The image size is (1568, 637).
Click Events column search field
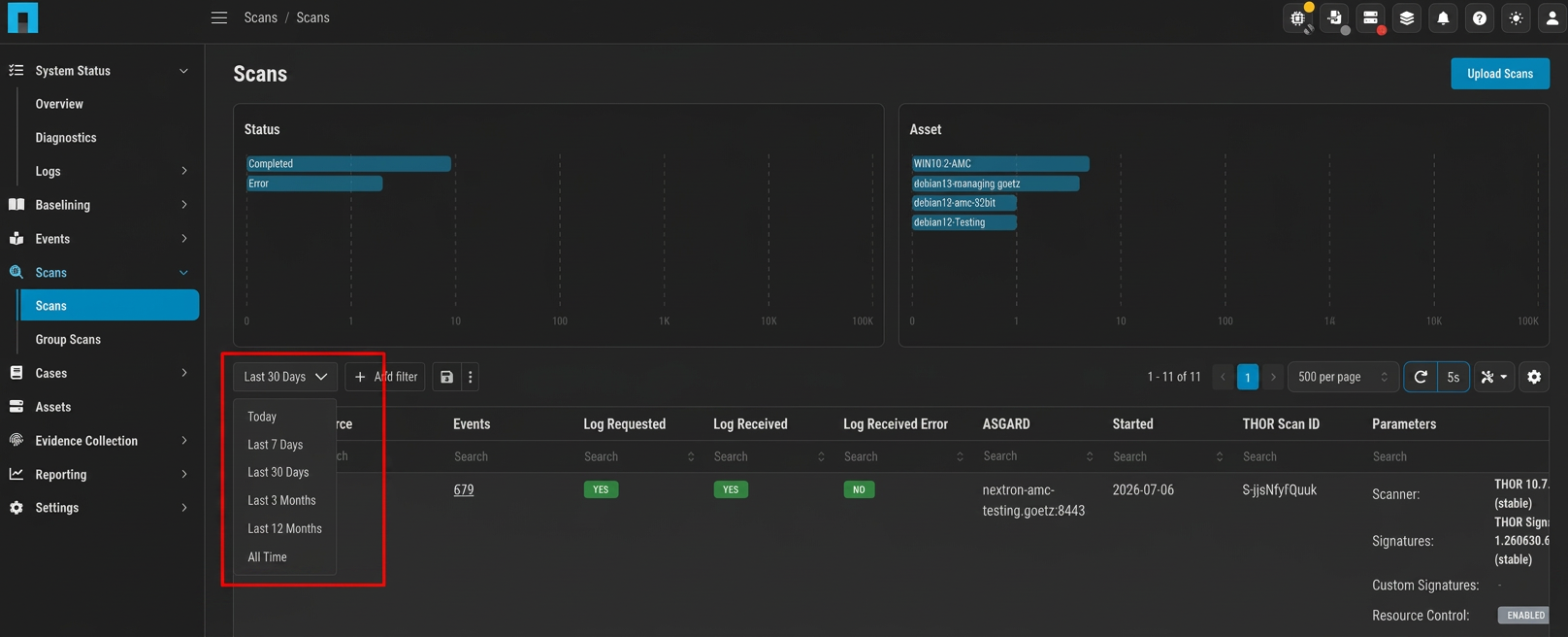click(511, 456)
